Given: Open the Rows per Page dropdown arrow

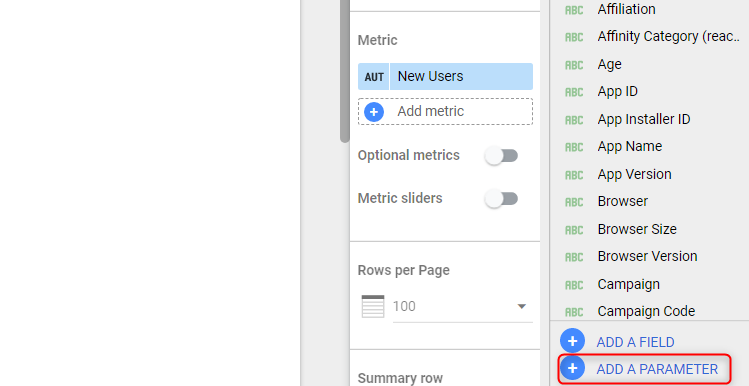Looking at the screenshot, I should point(522,306).
